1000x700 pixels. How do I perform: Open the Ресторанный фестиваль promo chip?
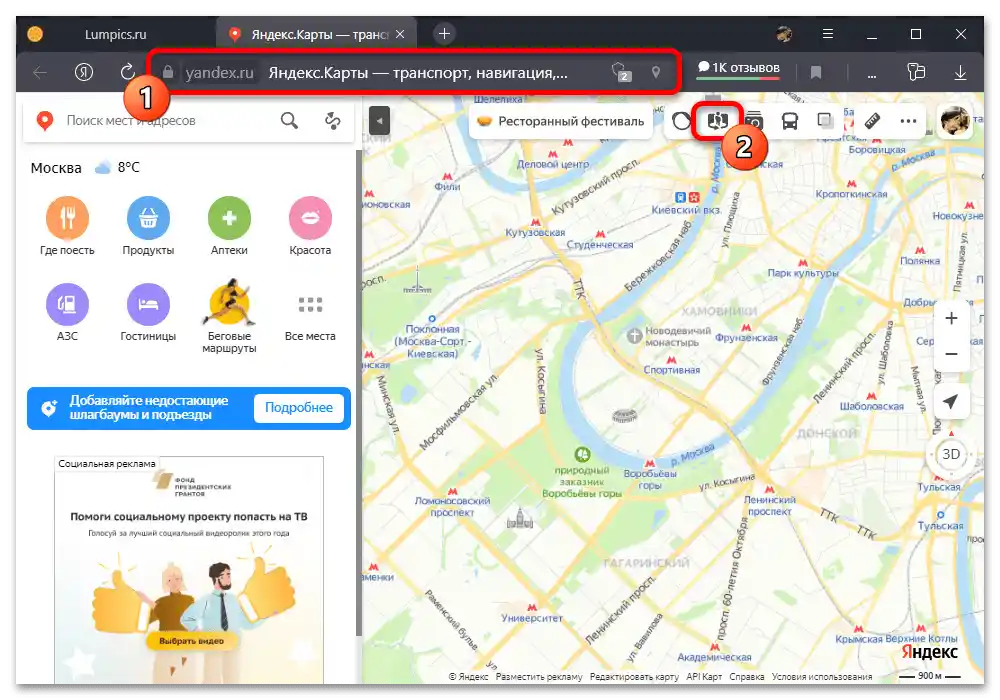pyautogui.click(x=561, y=121)
